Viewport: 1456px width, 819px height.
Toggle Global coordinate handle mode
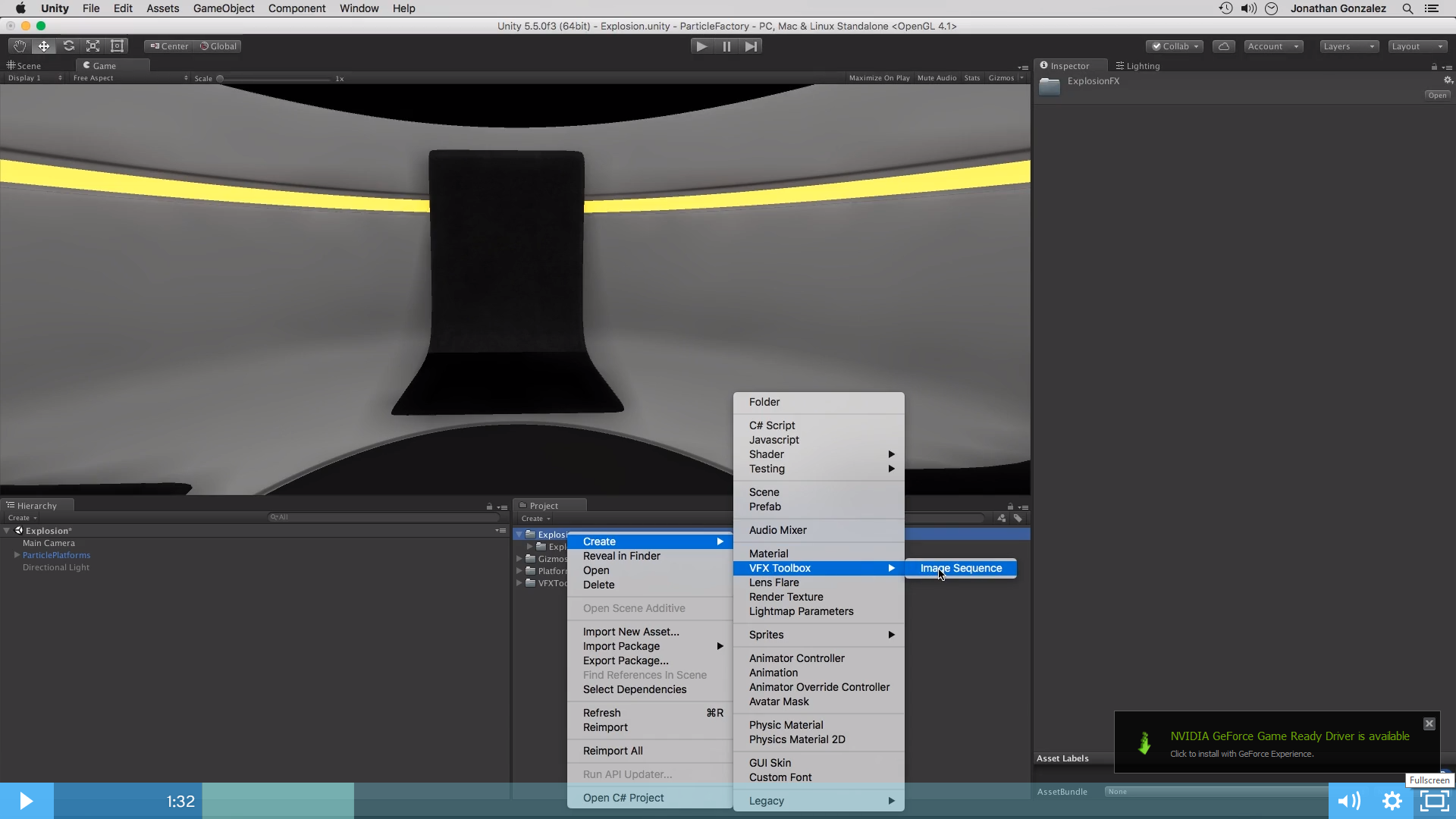pos(218,45)
